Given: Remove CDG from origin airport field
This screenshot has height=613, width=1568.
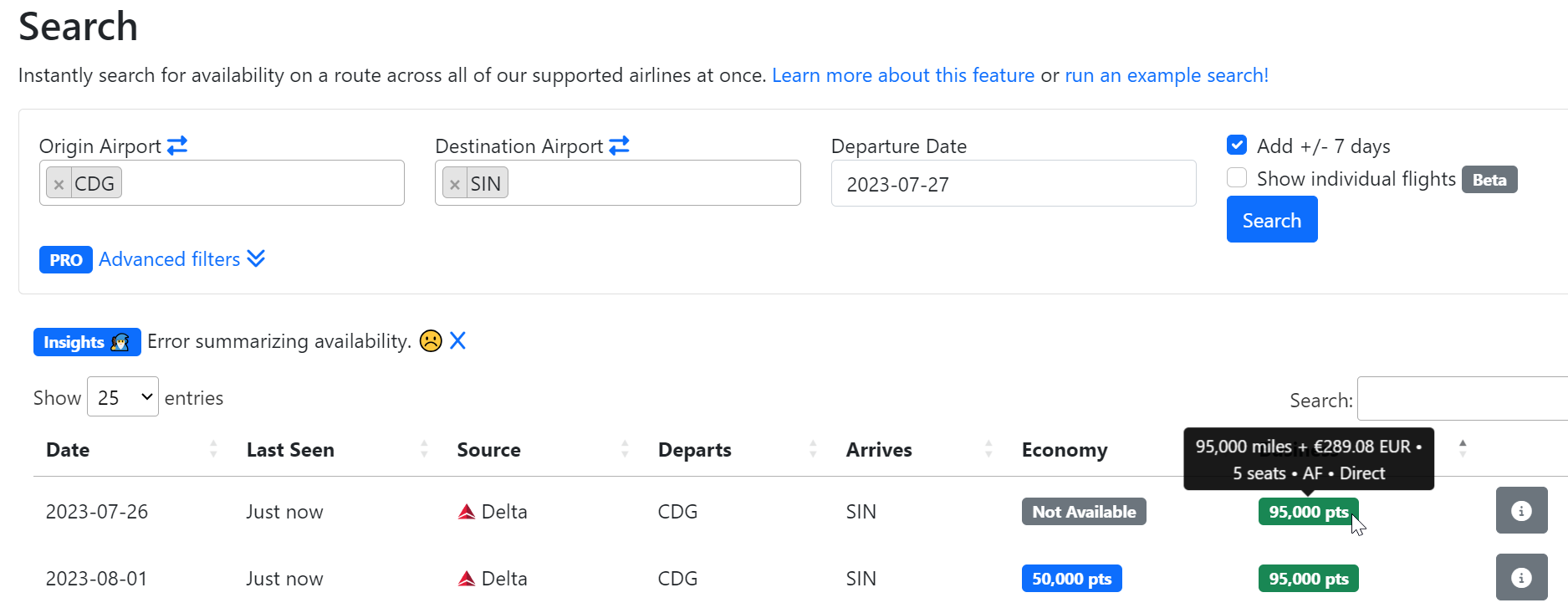Looking at the screenshot, I should [x=59, y=184].
